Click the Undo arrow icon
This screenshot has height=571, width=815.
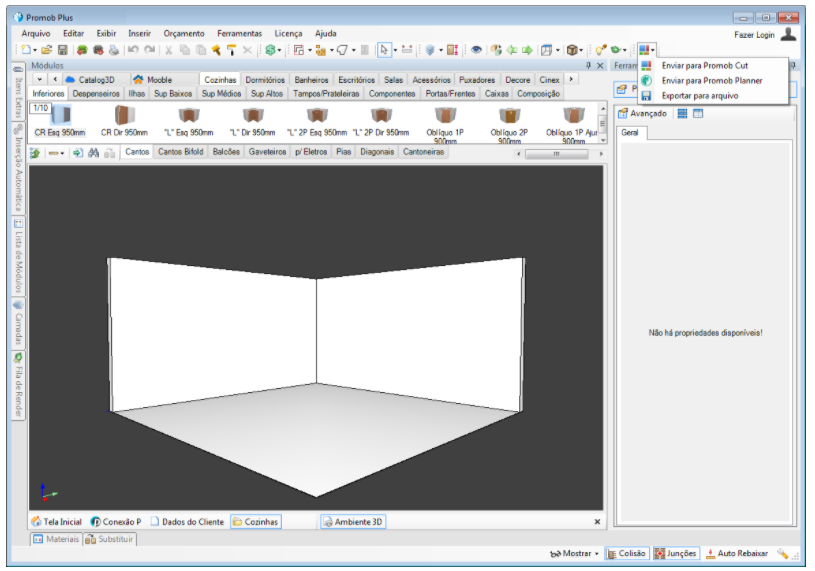point(133,50)
